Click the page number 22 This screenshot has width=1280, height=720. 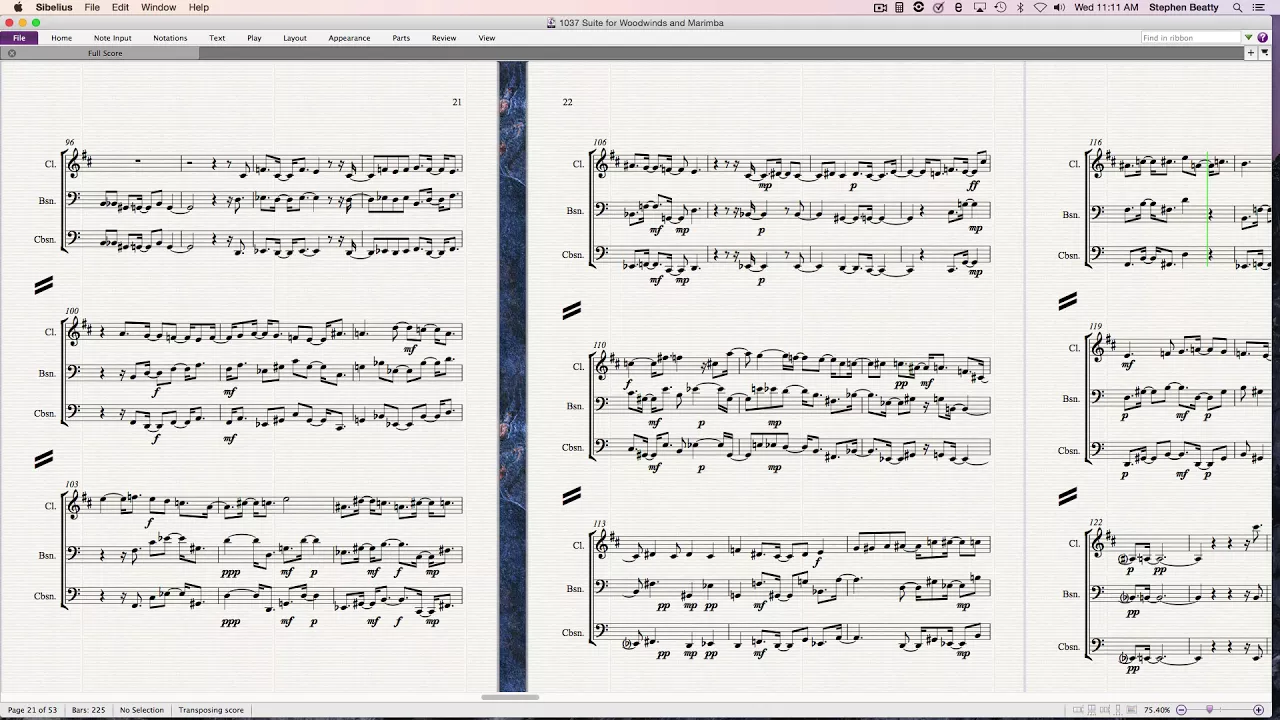567,102
